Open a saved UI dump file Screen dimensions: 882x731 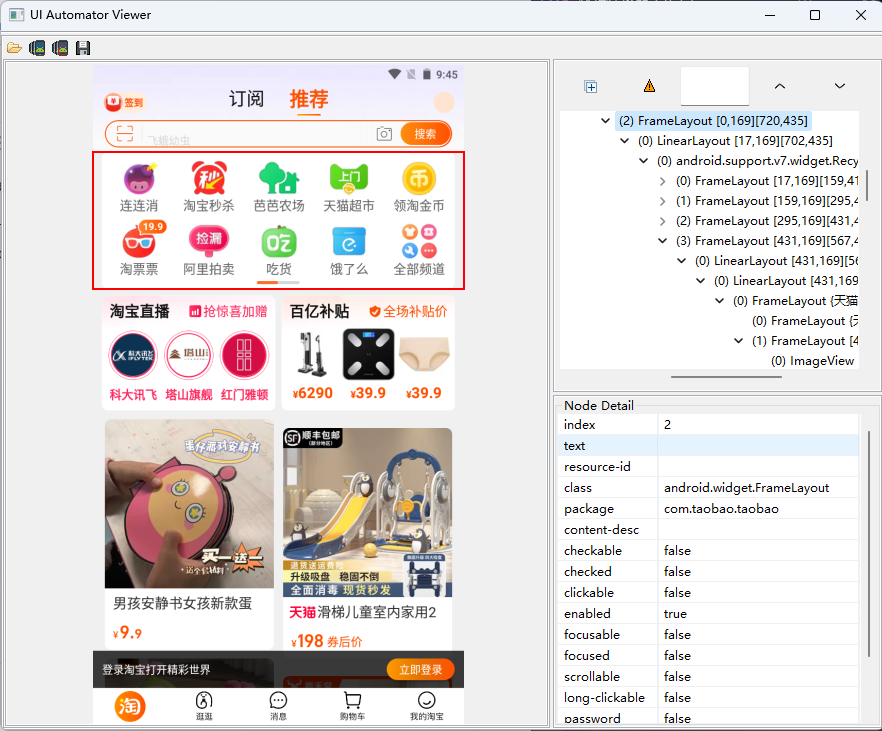point(14,48)
